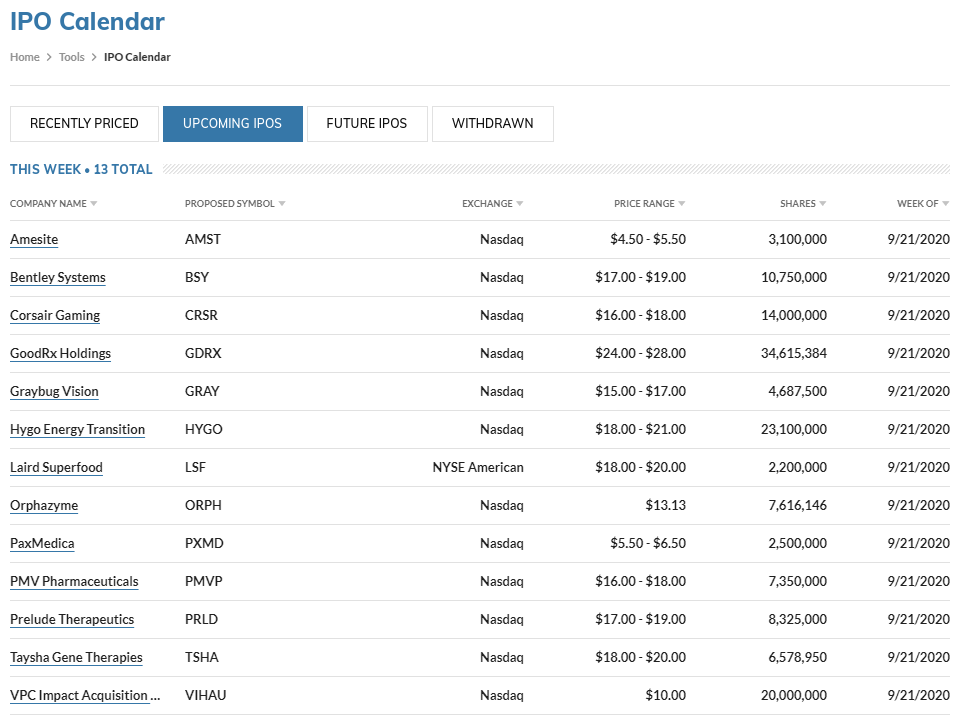Click the GRAY symbol cell
The image size is (960, 721).
(x=202, y=391)
